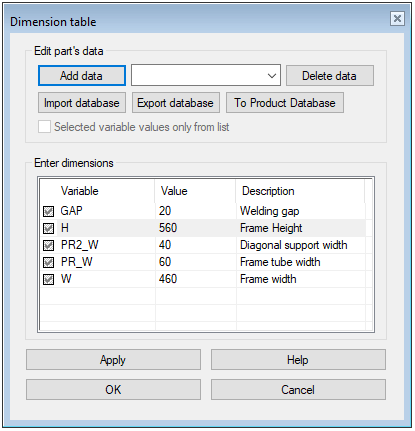Open the part data dropdown arrow

coord(272,76)
